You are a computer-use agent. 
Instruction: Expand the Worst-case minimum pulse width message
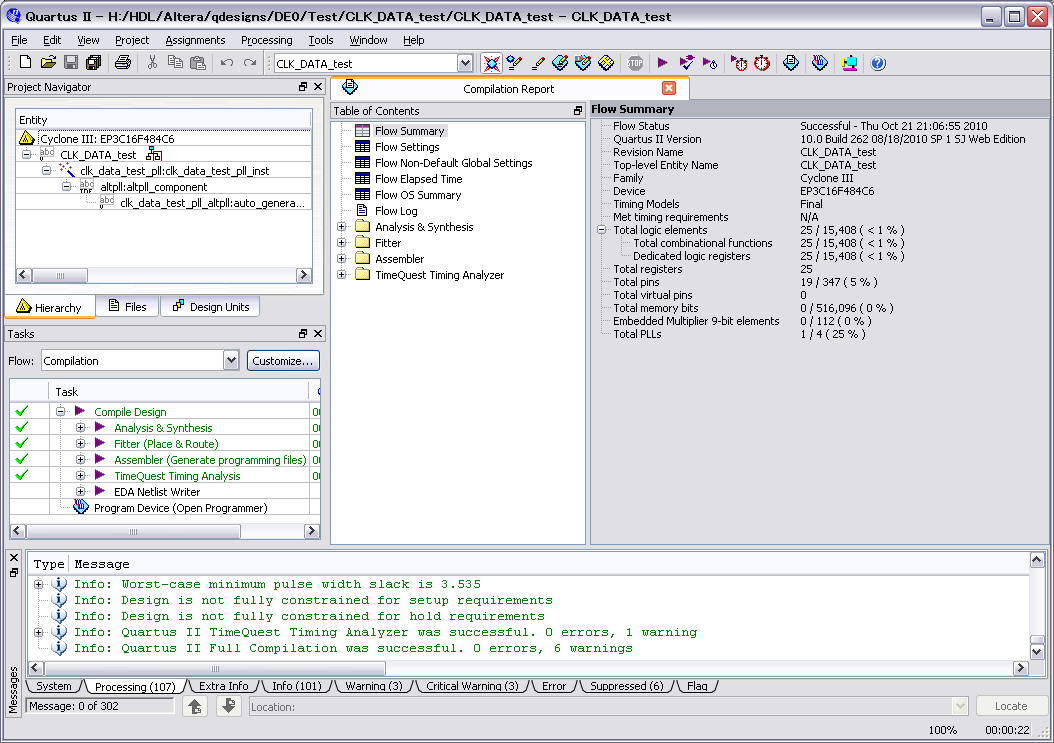38,584
